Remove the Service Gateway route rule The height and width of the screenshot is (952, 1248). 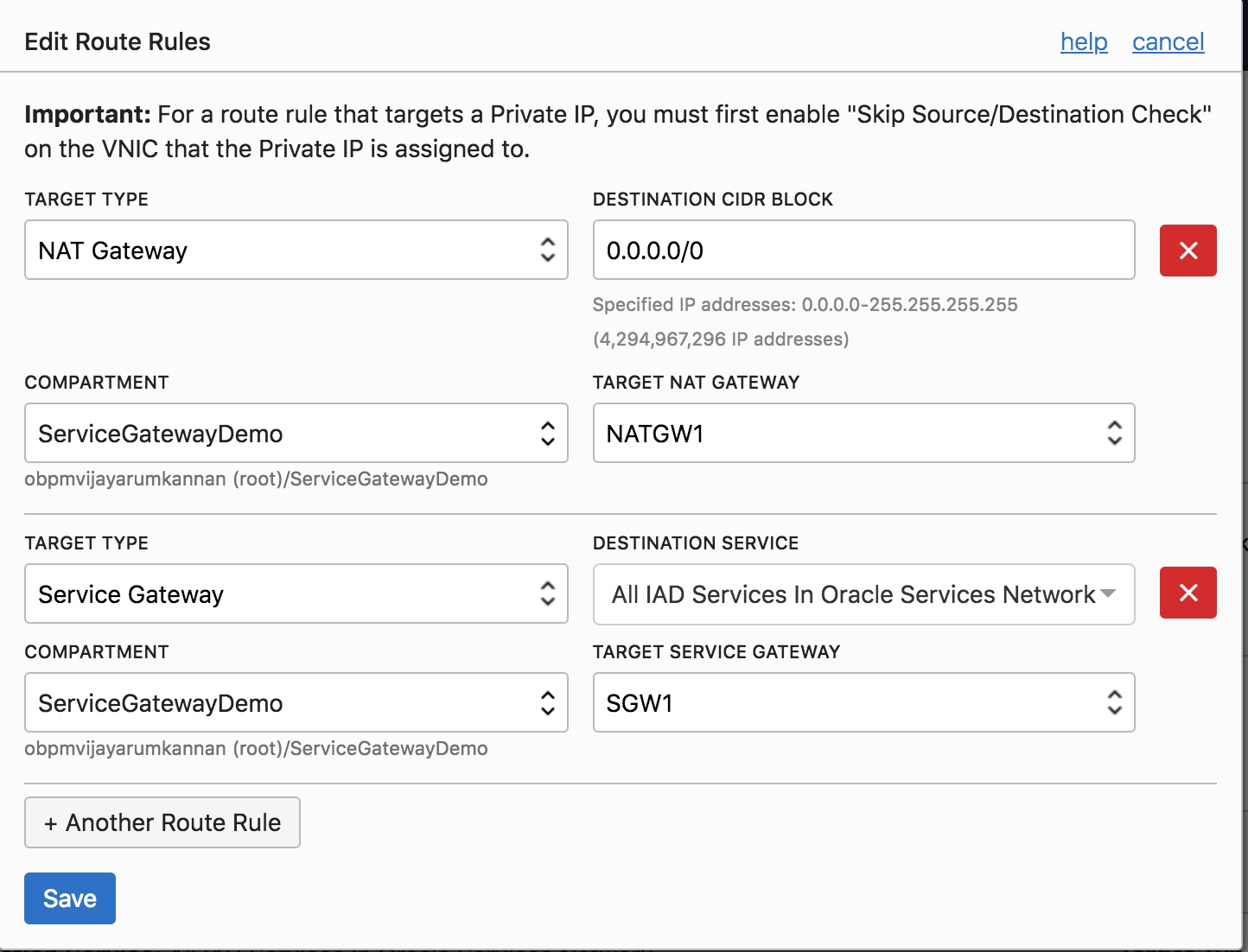click(1188, 593)
